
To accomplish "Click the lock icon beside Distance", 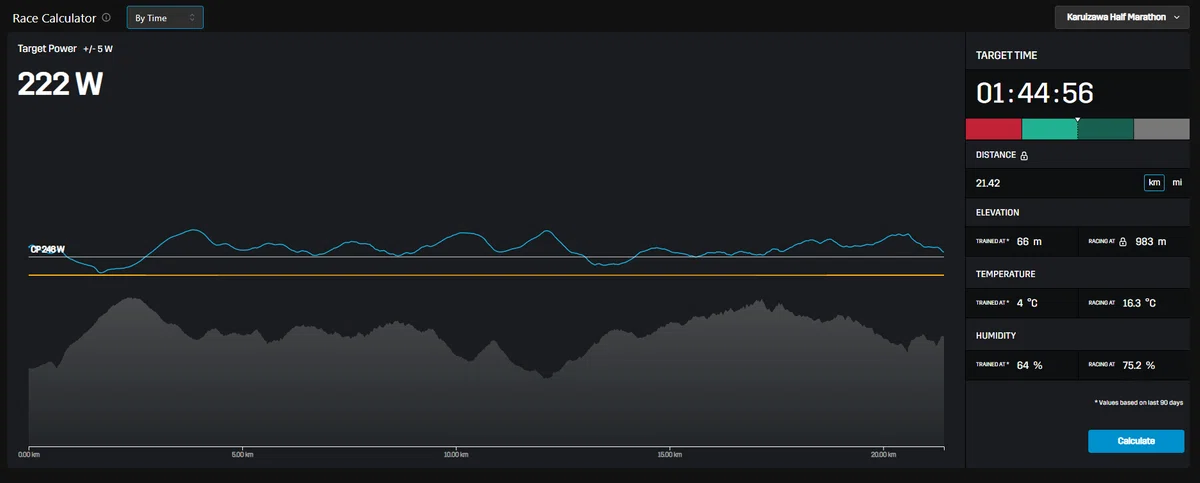I will pos(1024,156).
